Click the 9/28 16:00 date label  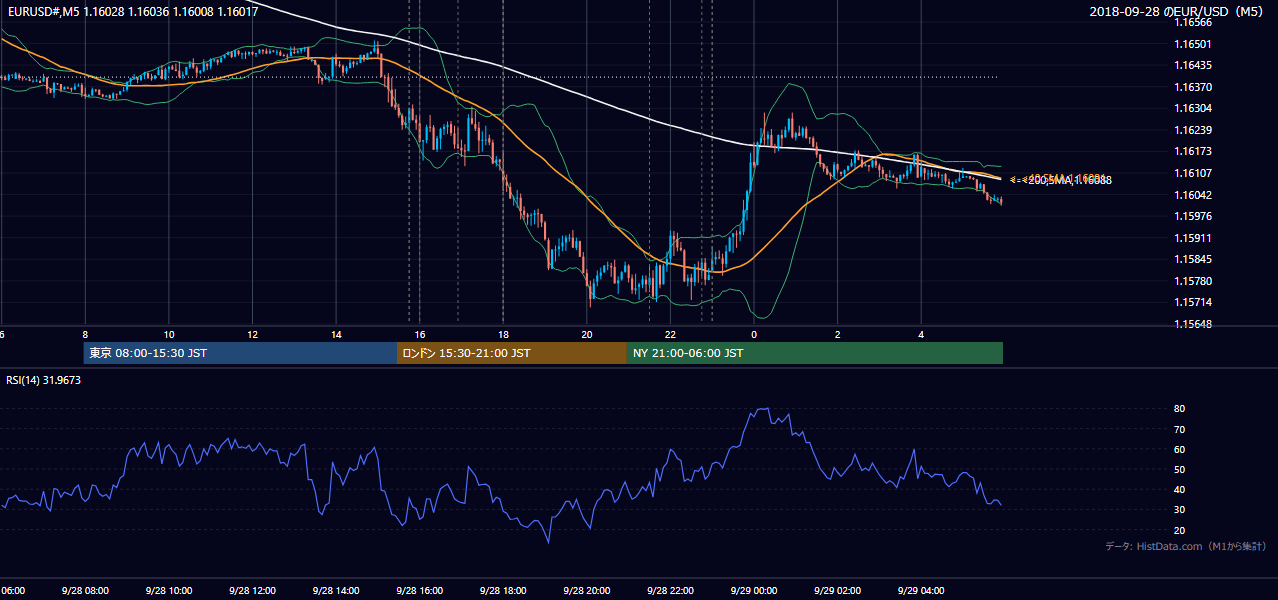coord(419,590)
